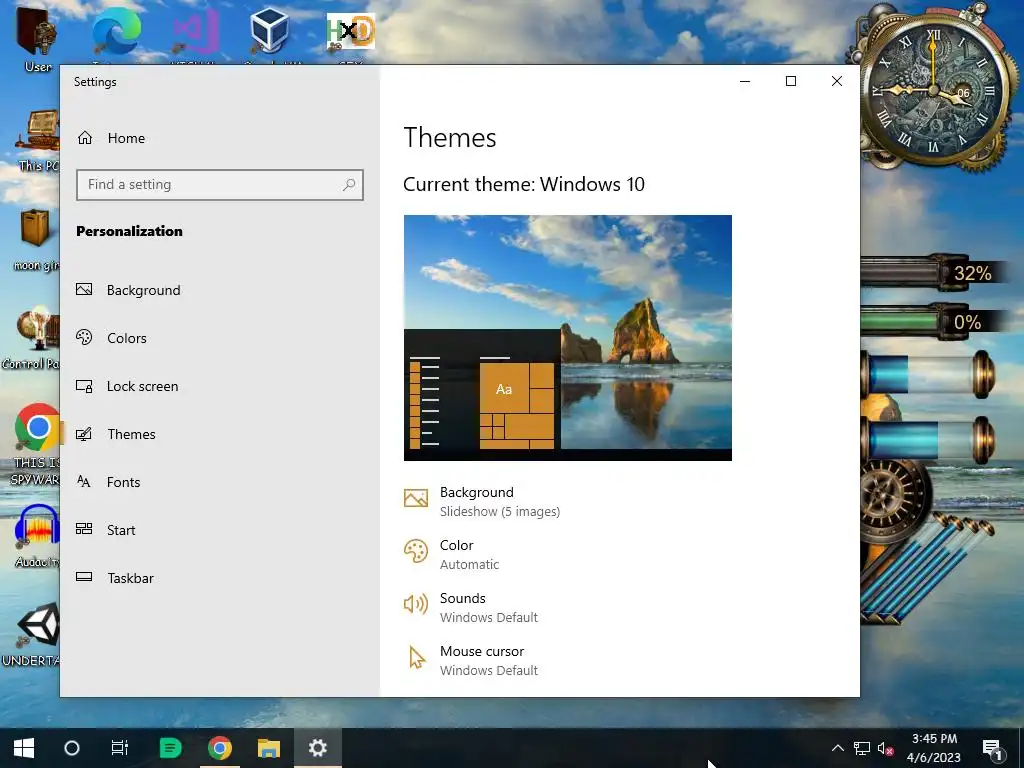This screenshot has height=768, width=1024.
Task: Open the notification Action Center
Action: point(992,748)
